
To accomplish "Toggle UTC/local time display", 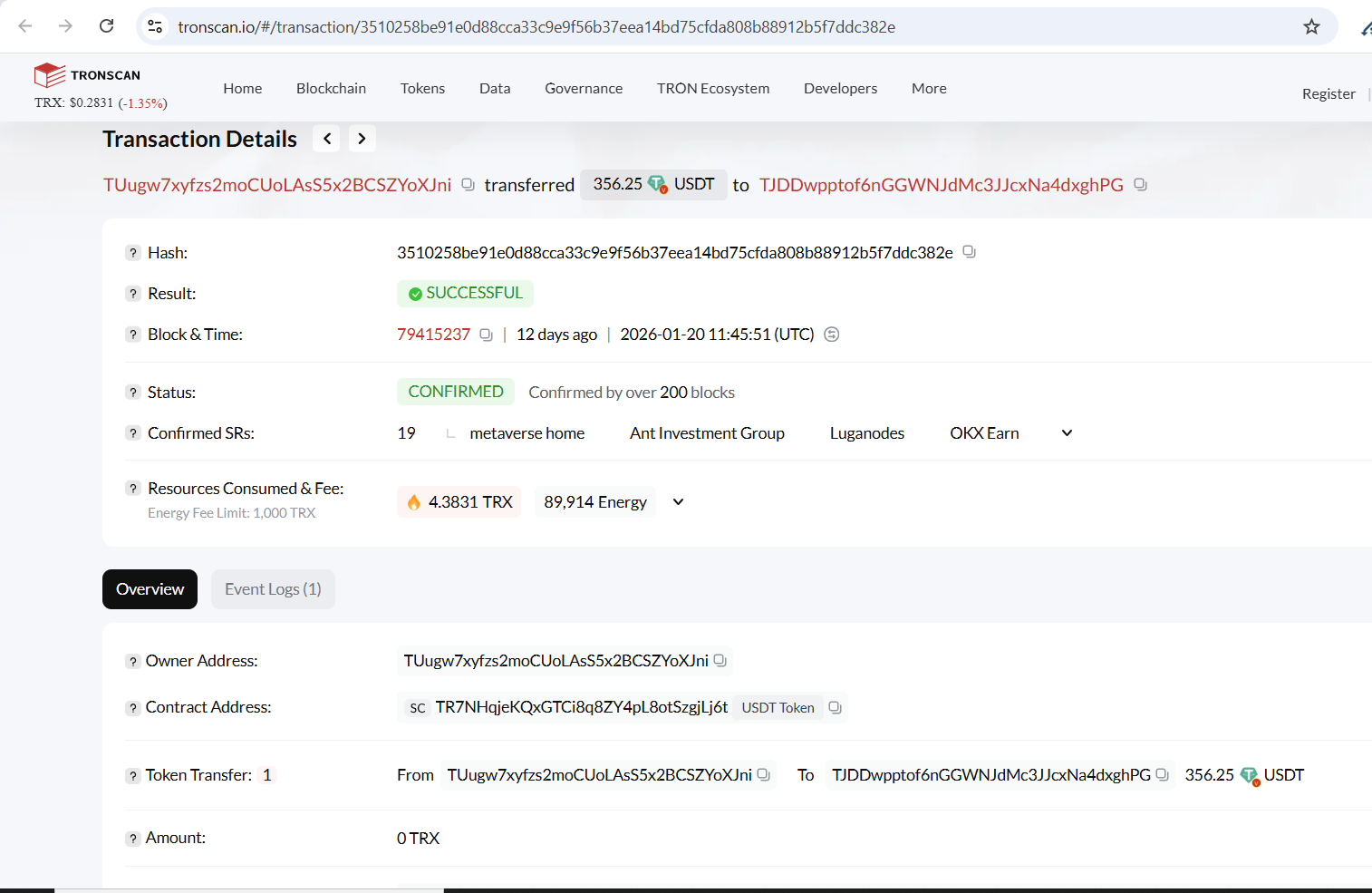I will [832, 335].
